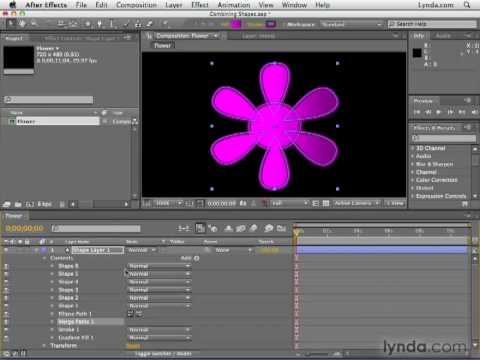Expand the Channel effects category
Viewport: 480px width, 360px height.
[413, 172]
